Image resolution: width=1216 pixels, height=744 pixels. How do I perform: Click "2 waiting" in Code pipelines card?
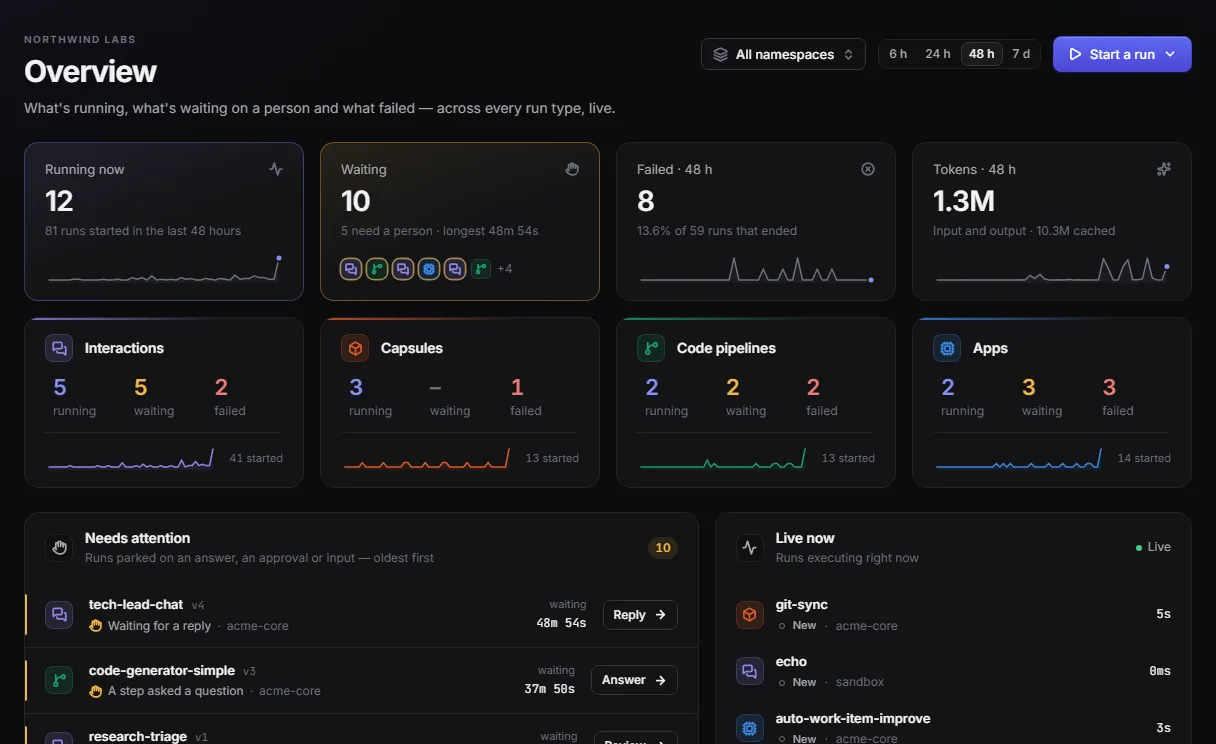[746, 397]
